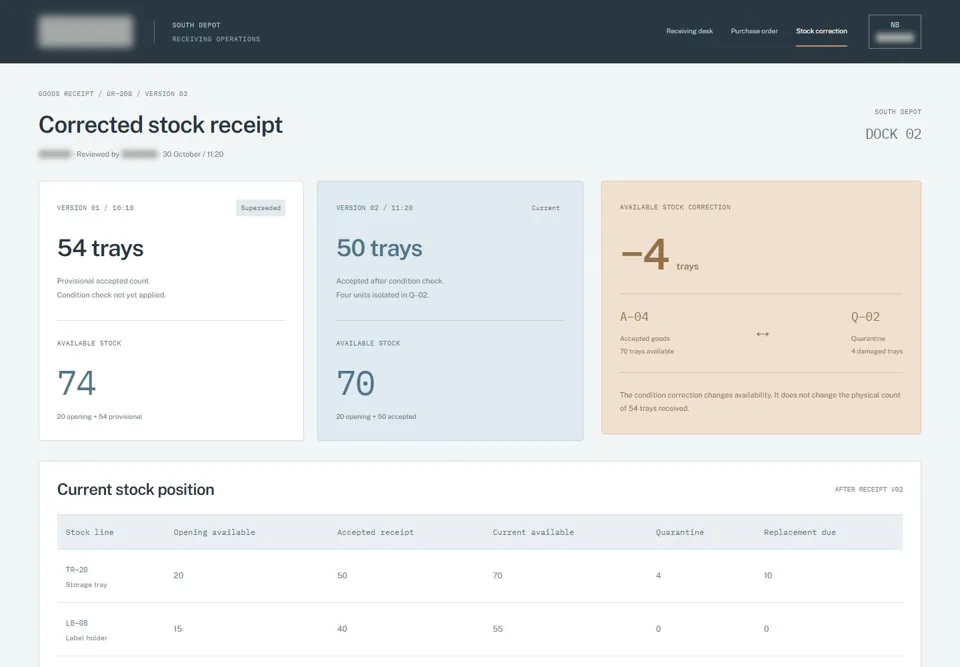Screen dimensions: 960x667
Task: Click Accepted receipt value 40 for LB-08
Action: tap(342, 629)
